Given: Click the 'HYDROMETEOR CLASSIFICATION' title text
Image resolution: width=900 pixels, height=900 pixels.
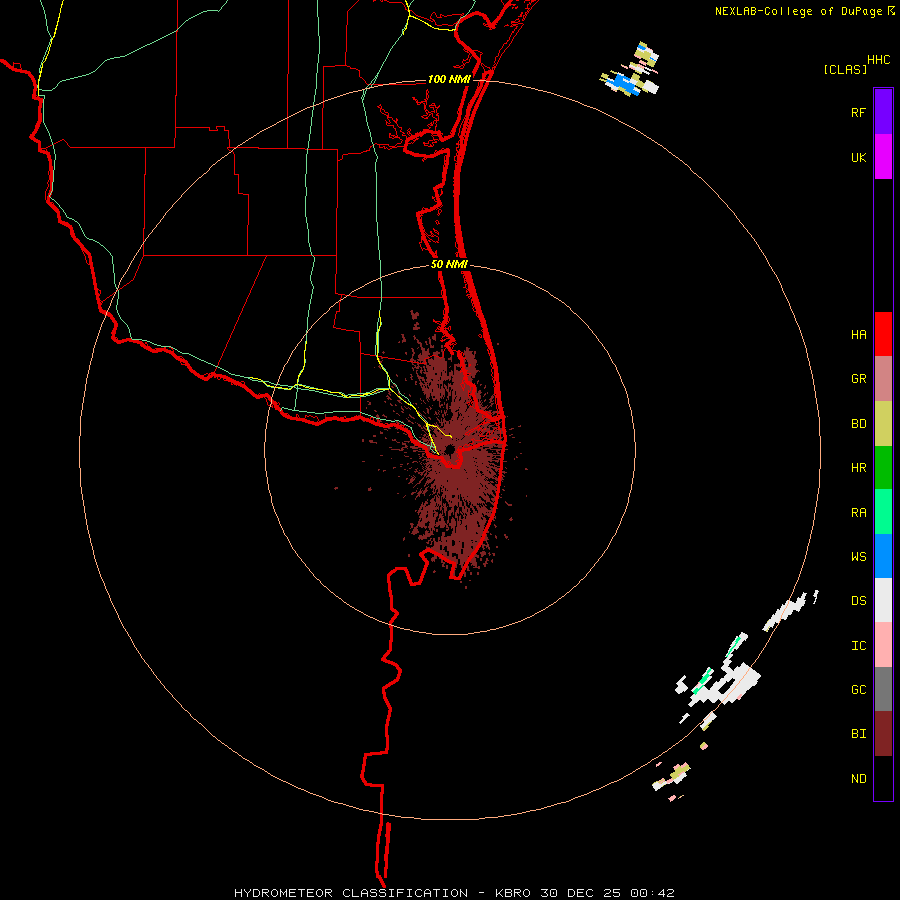Looking at the screenshot, I should [351, 893].
